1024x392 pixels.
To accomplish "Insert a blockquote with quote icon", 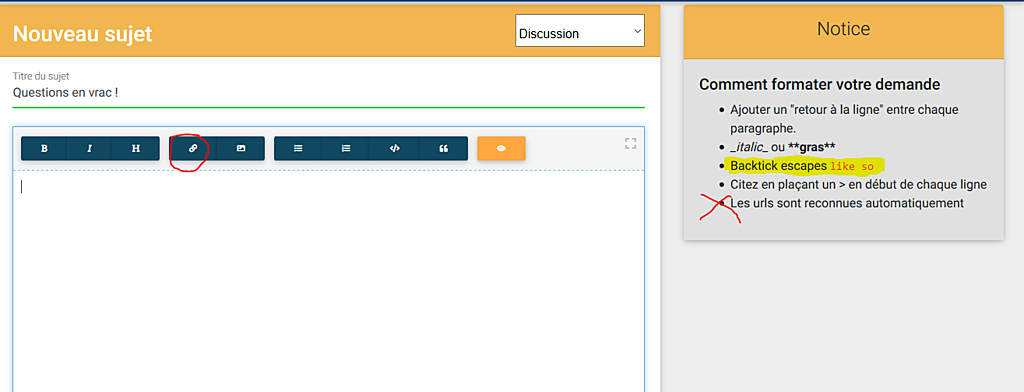I will point(443,148).
